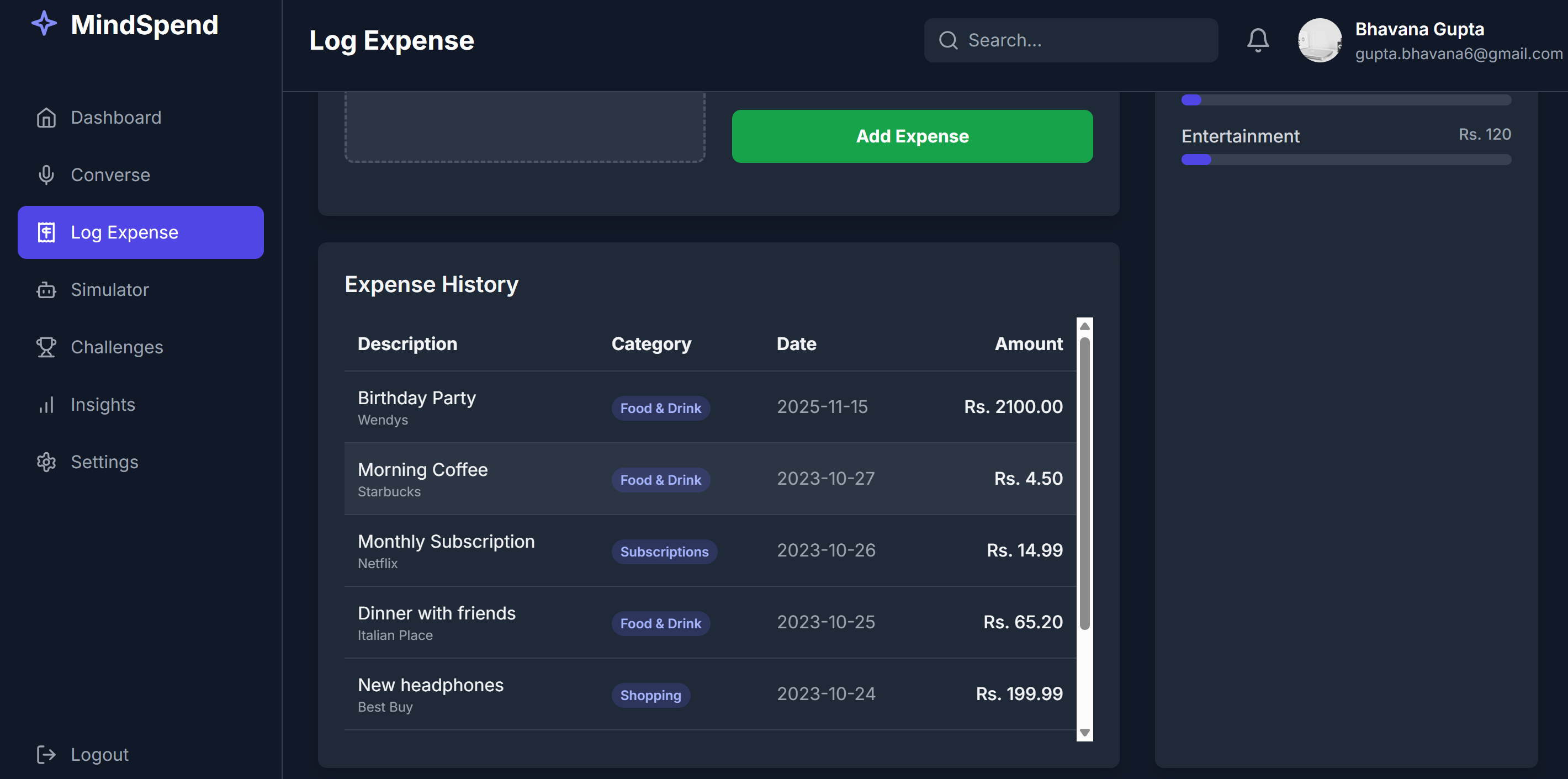Click the Log Expense receipt icon
Viewport: 1568px width, 779px height.
click(46, 232)
